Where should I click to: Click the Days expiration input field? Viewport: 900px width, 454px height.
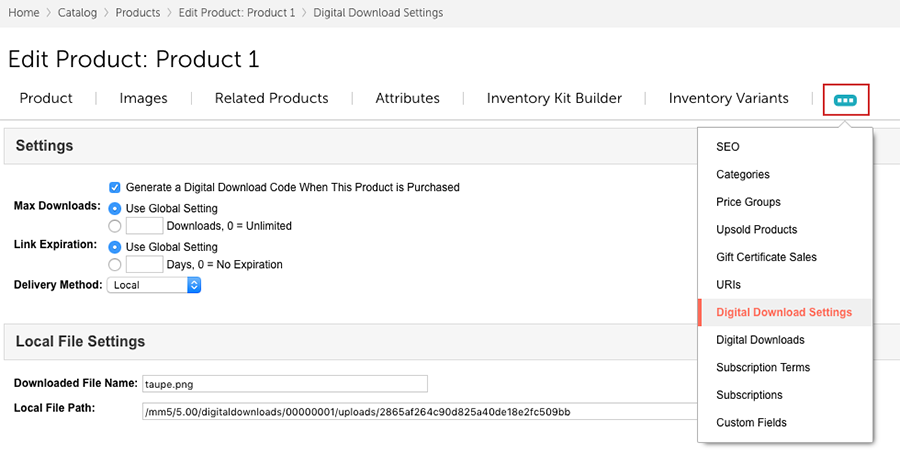pyautogui.click(x=145, y=264)
